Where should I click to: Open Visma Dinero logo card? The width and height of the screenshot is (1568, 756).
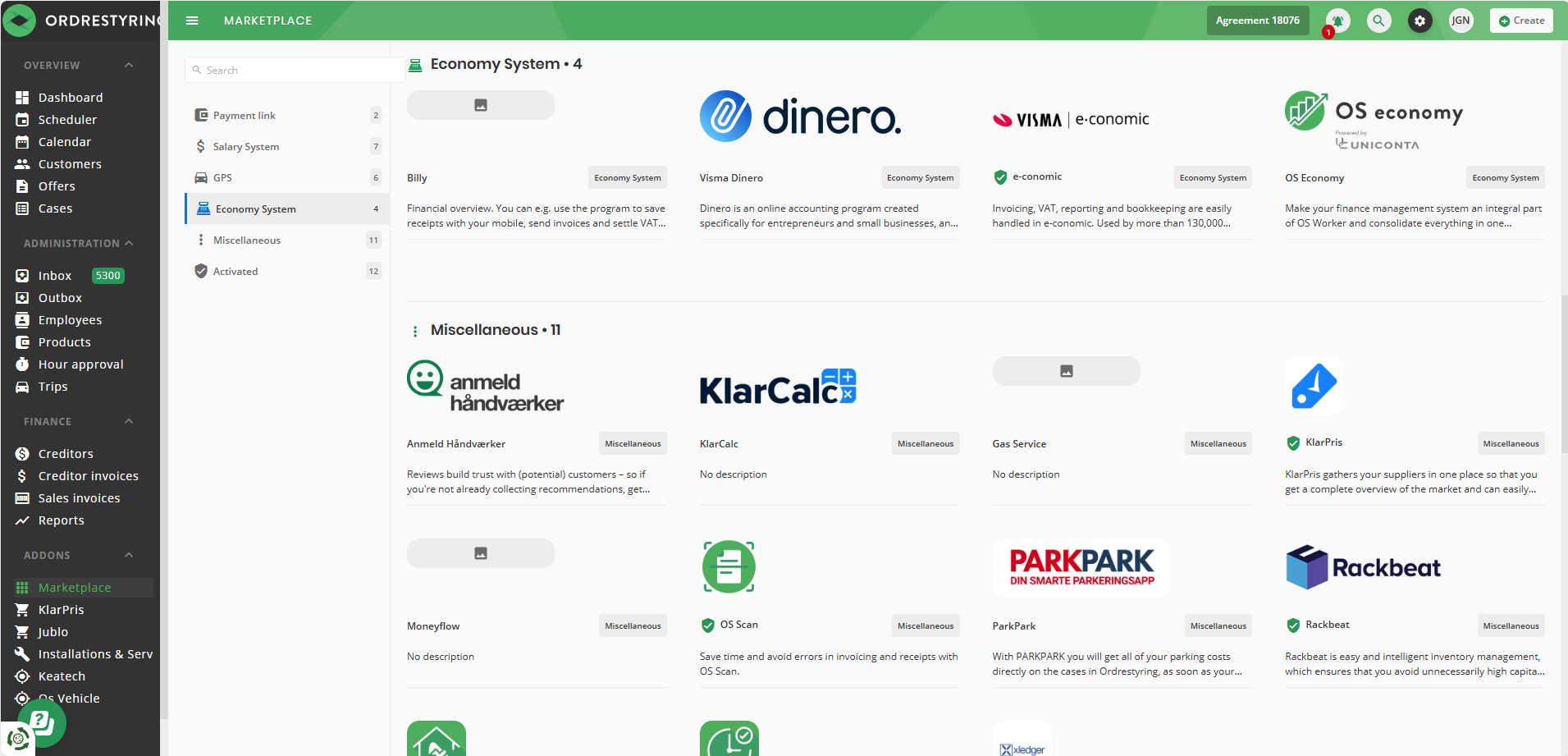click(800, 117)
